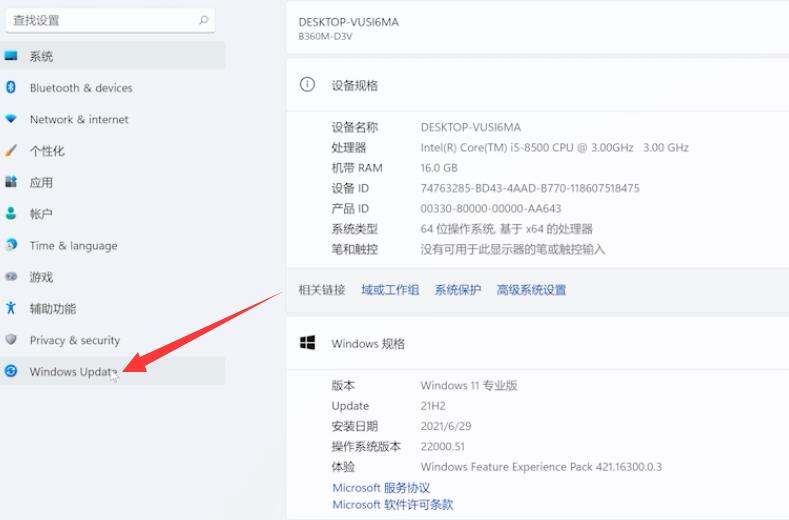Click the Gaming (游戏) controller icon
The image size is (789, 520).
coord(11,276)
